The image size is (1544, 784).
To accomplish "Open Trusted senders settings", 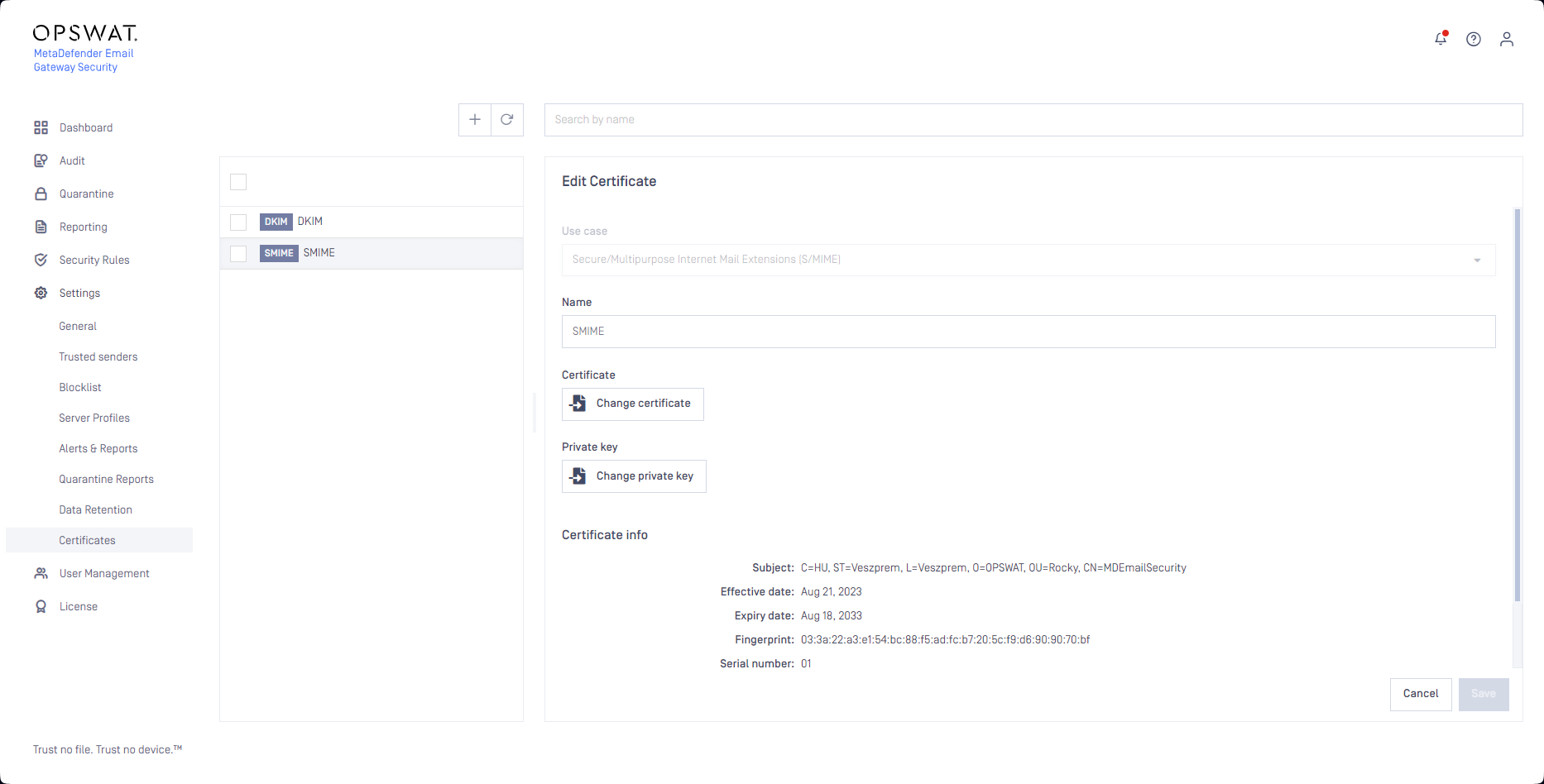I will tap(98, 356).
